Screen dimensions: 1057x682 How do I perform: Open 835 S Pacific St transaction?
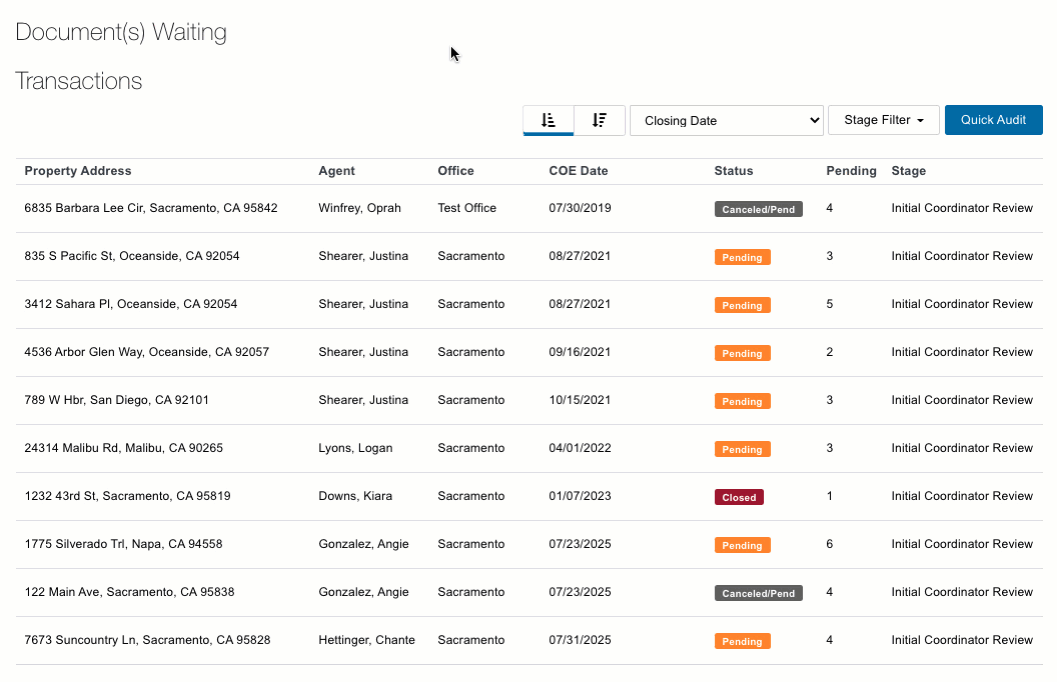click(131, 256)
